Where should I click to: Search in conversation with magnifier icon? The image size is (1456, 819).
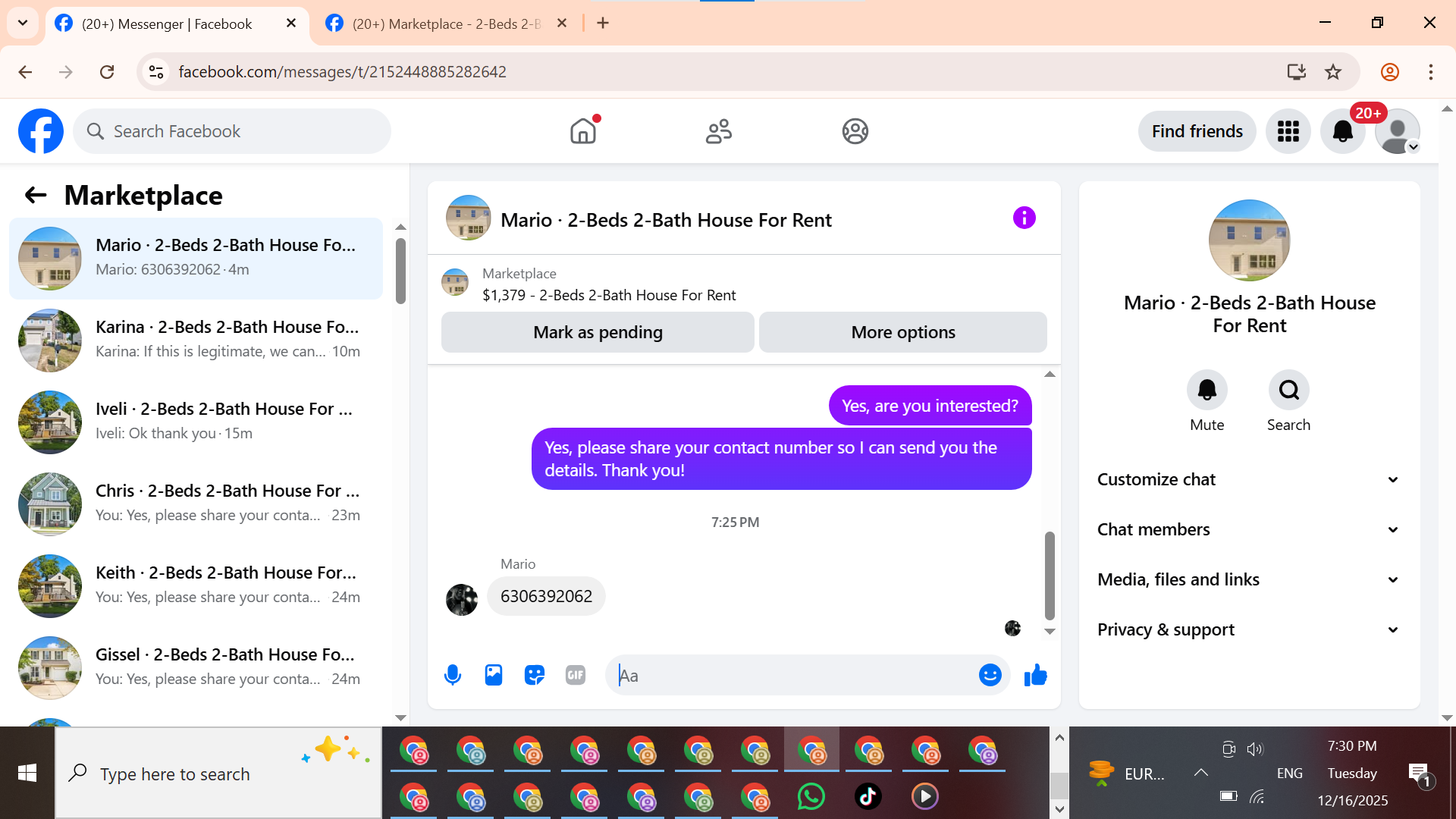click(1288, 390)
